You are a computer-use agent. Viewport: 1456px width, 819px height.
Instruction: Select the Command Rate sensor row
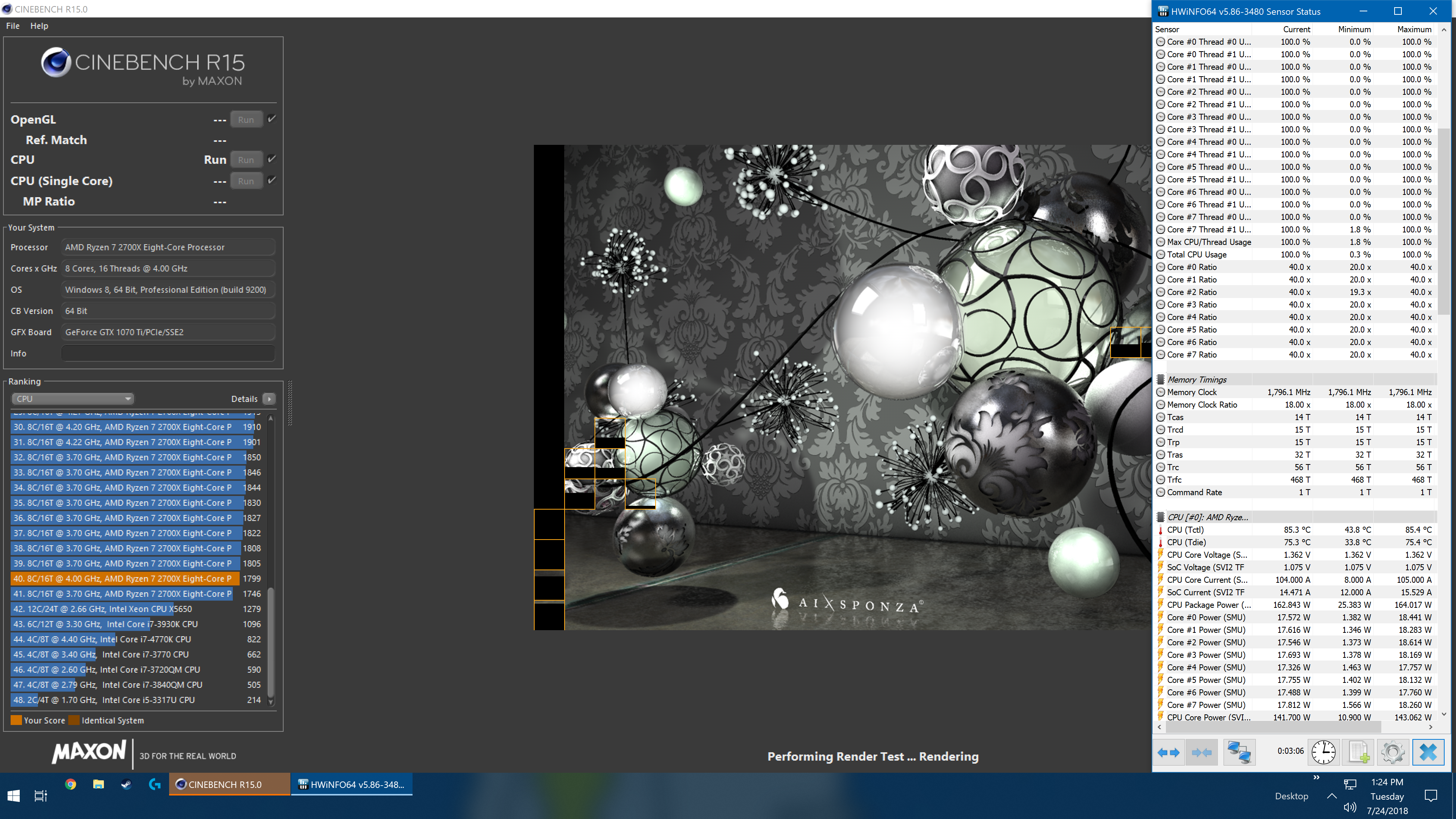point(1294,492)
